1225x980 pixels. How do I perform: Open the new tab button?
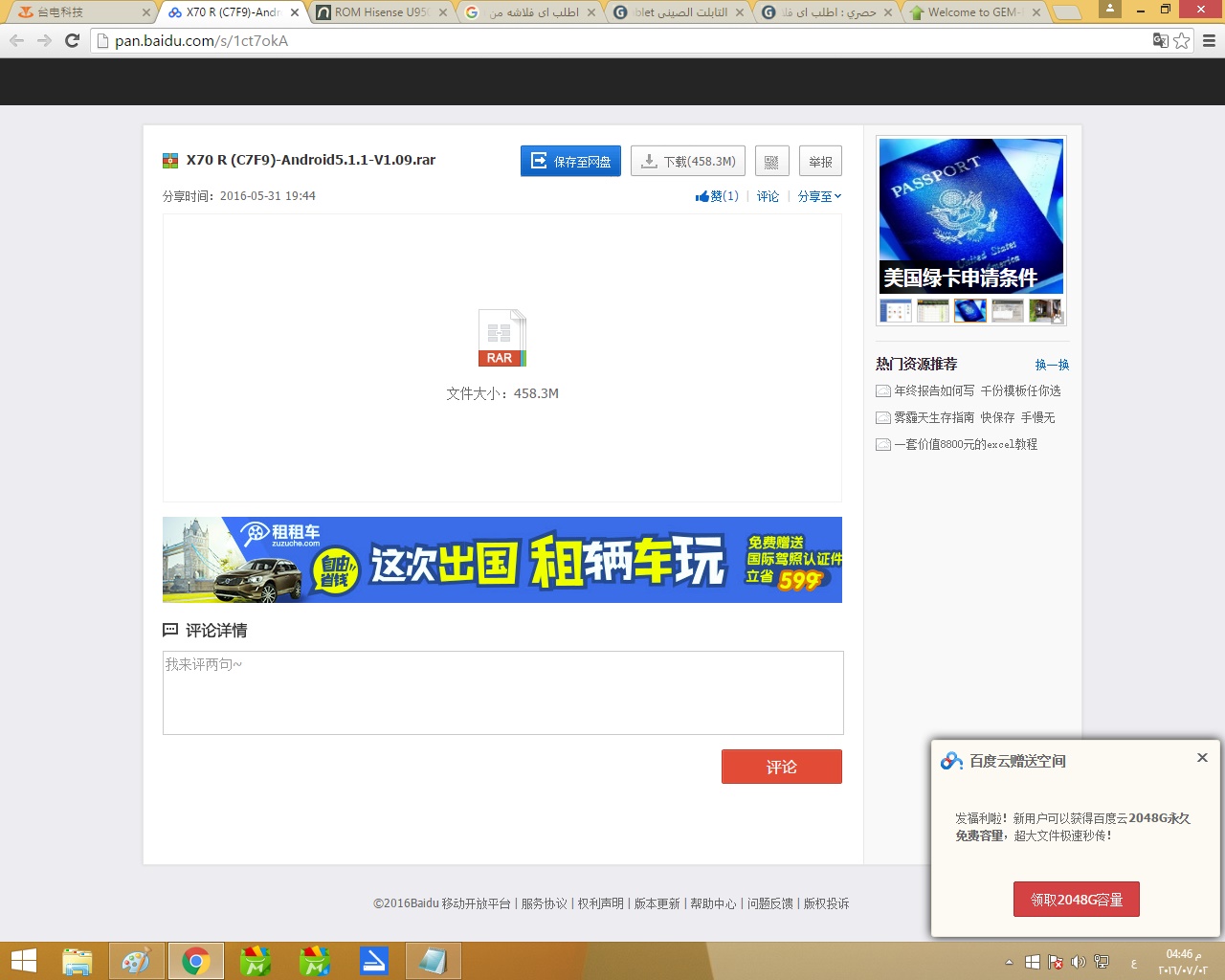point(1068,12)
